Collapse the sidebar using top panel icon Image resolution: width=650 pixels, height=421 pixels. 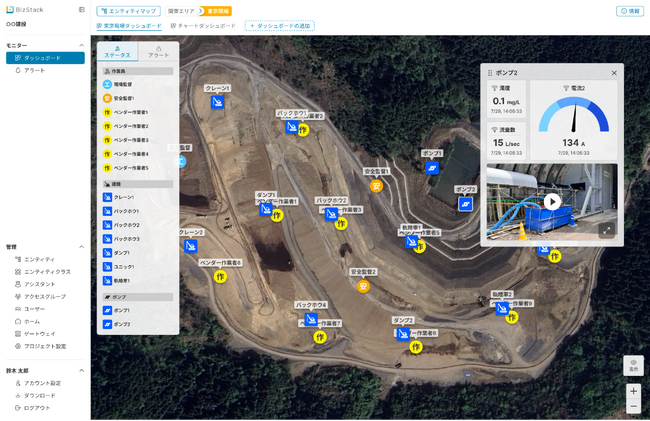pyautogui.click(x=81, y=9)
